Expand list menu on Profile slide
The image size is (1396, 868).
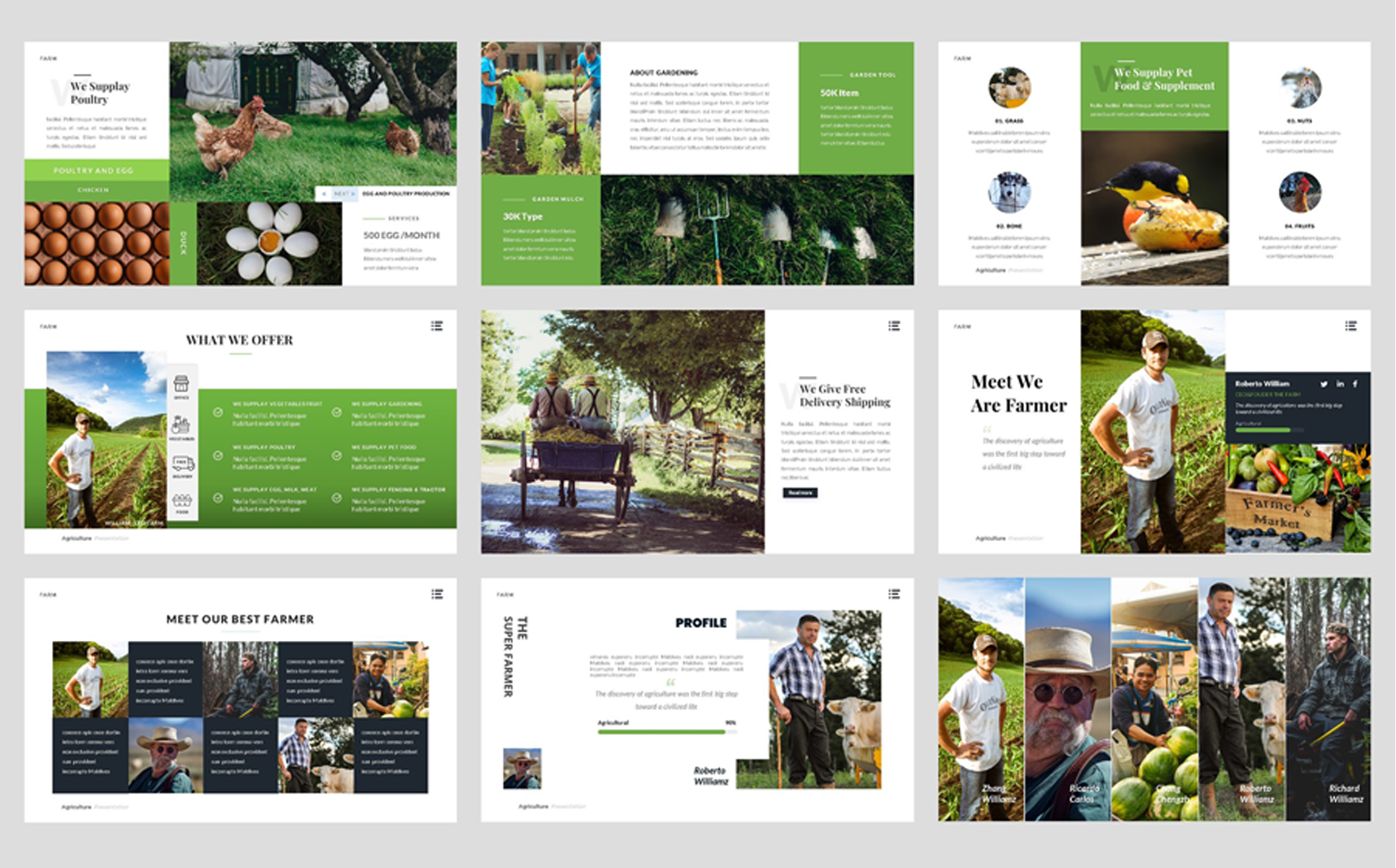[x=894, y=594]
